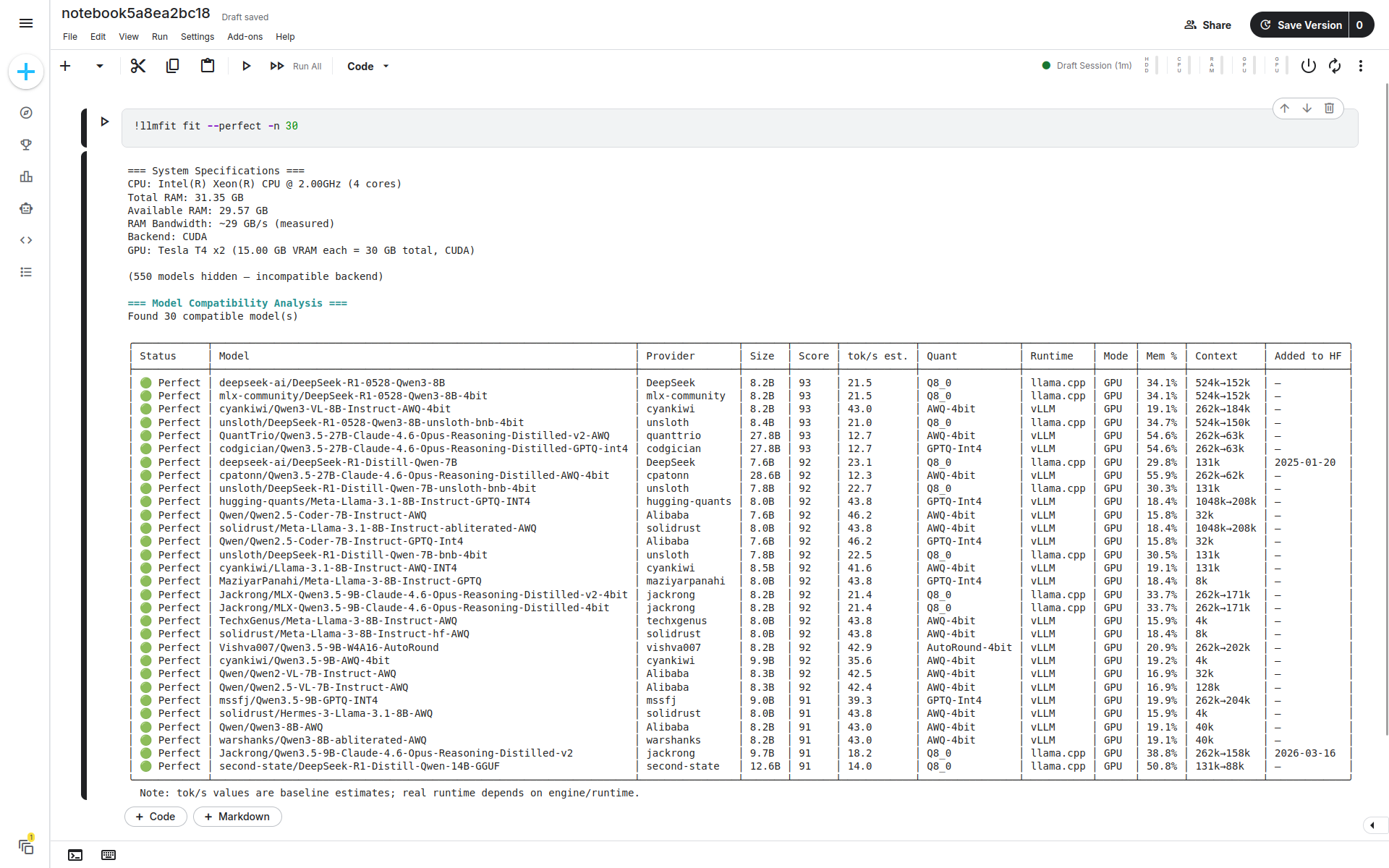Screen dimensions: 1389x868
Task: Click the 'Added to HF' column header
Action: pos(1308,356)
